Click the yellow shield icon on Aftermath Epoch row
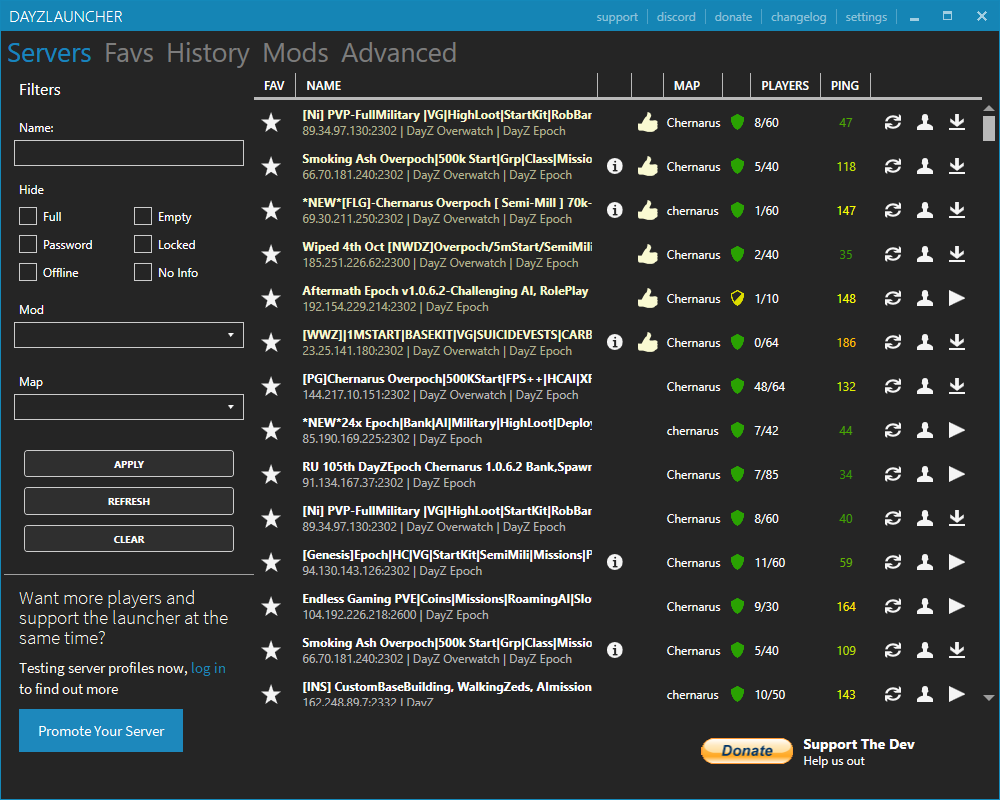This screenshot has height=800, width=1000. coord(737,298)
